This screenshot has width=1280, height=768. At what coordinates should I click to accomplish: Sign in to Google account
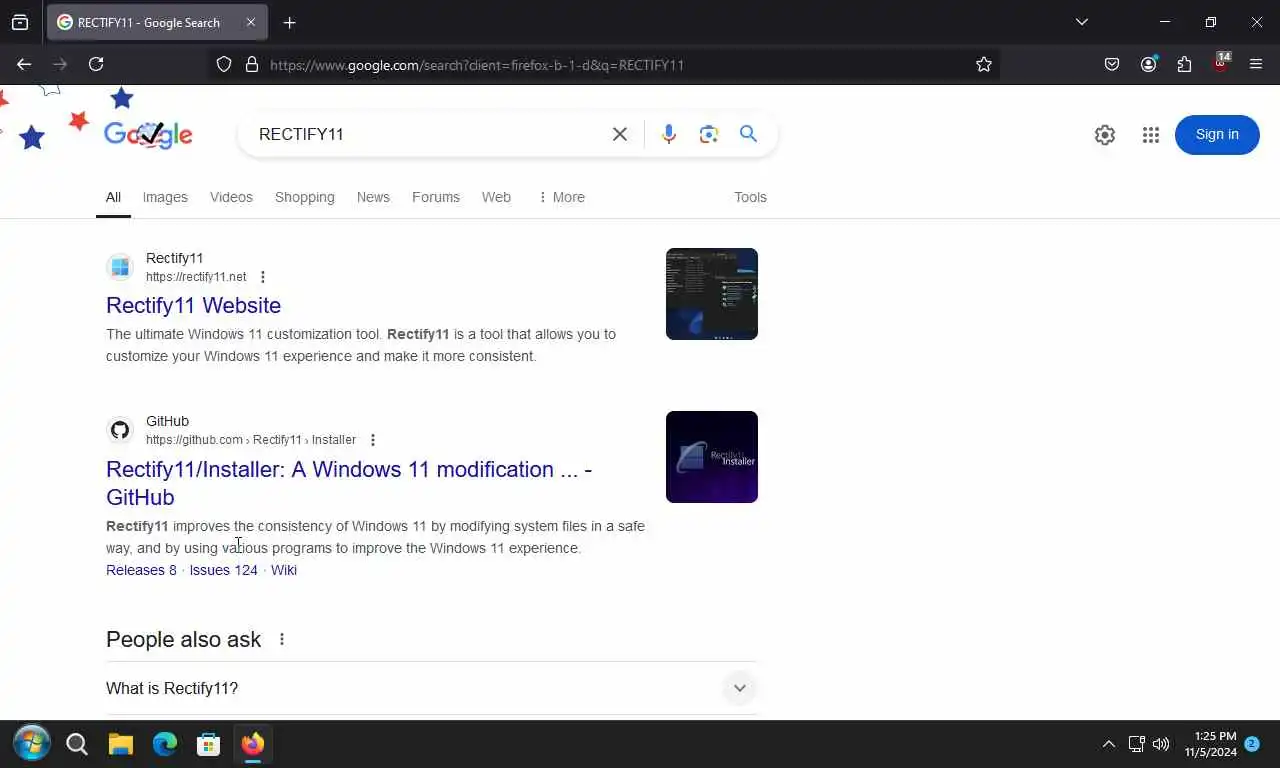click(1217, 135)
